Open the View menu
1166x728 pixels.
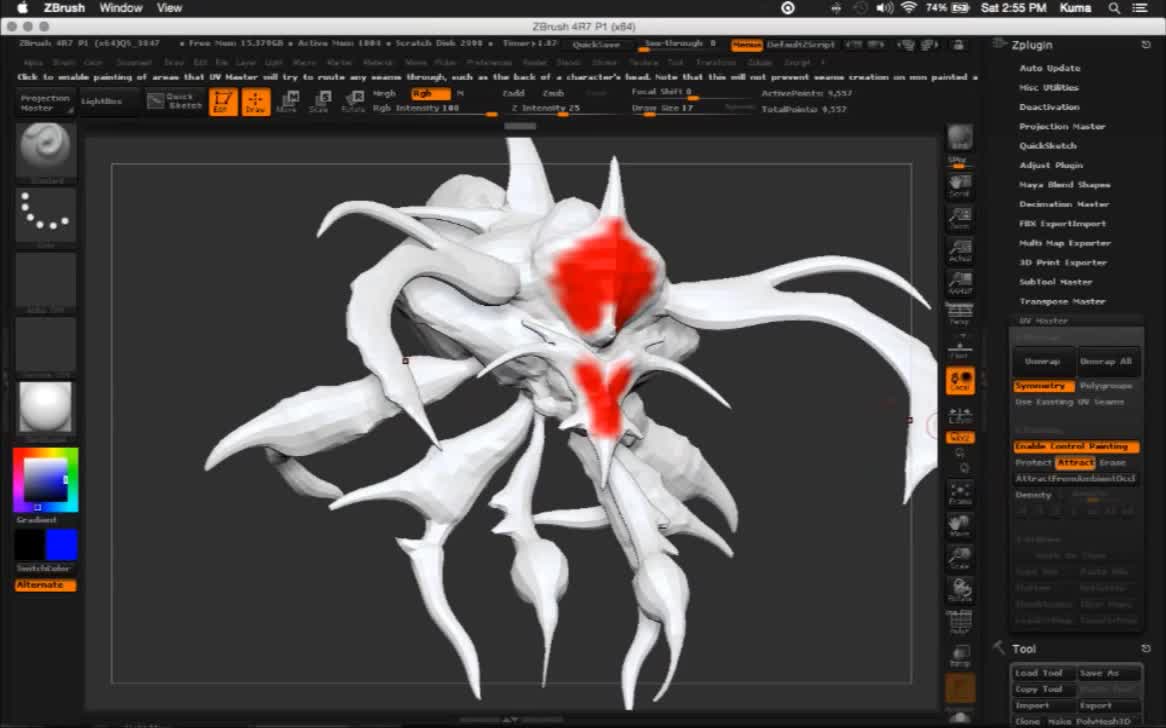point(169,8)
